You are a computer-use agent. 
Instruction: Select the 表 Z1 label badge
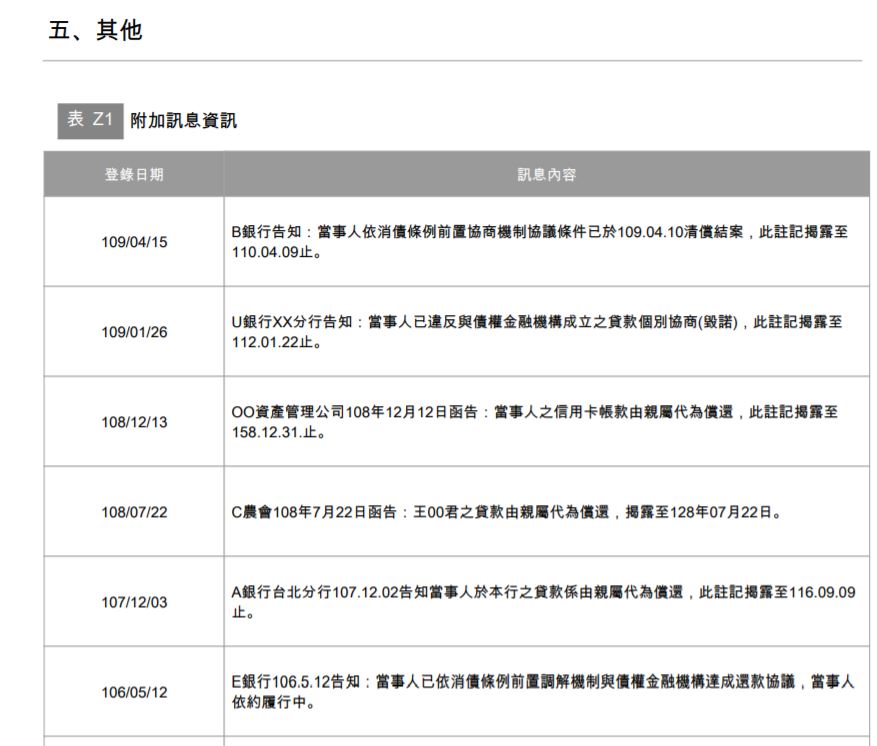pyautogui.click(x=90, y=121)
